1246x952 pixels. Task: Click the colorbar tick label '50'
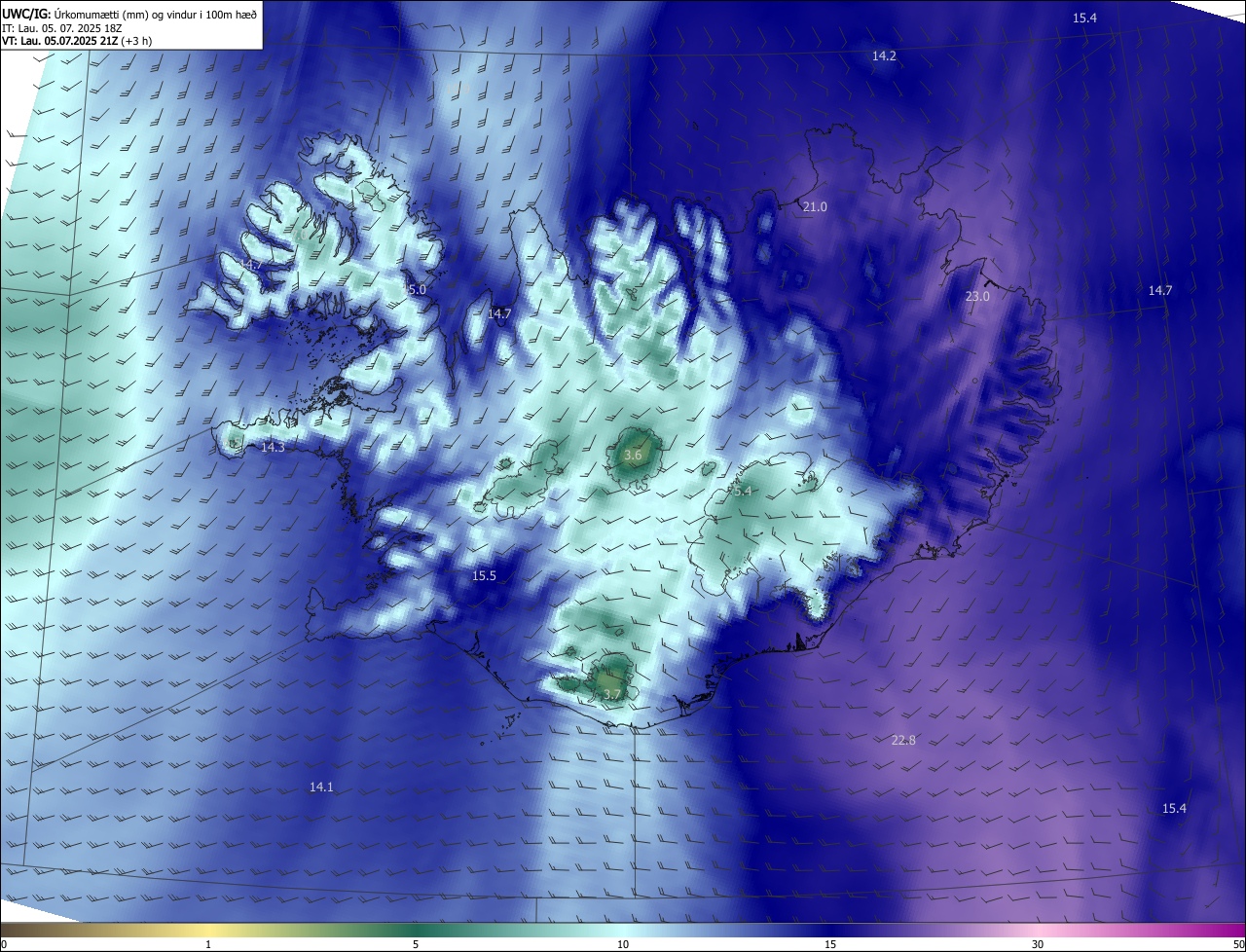tap(1238, 944)
